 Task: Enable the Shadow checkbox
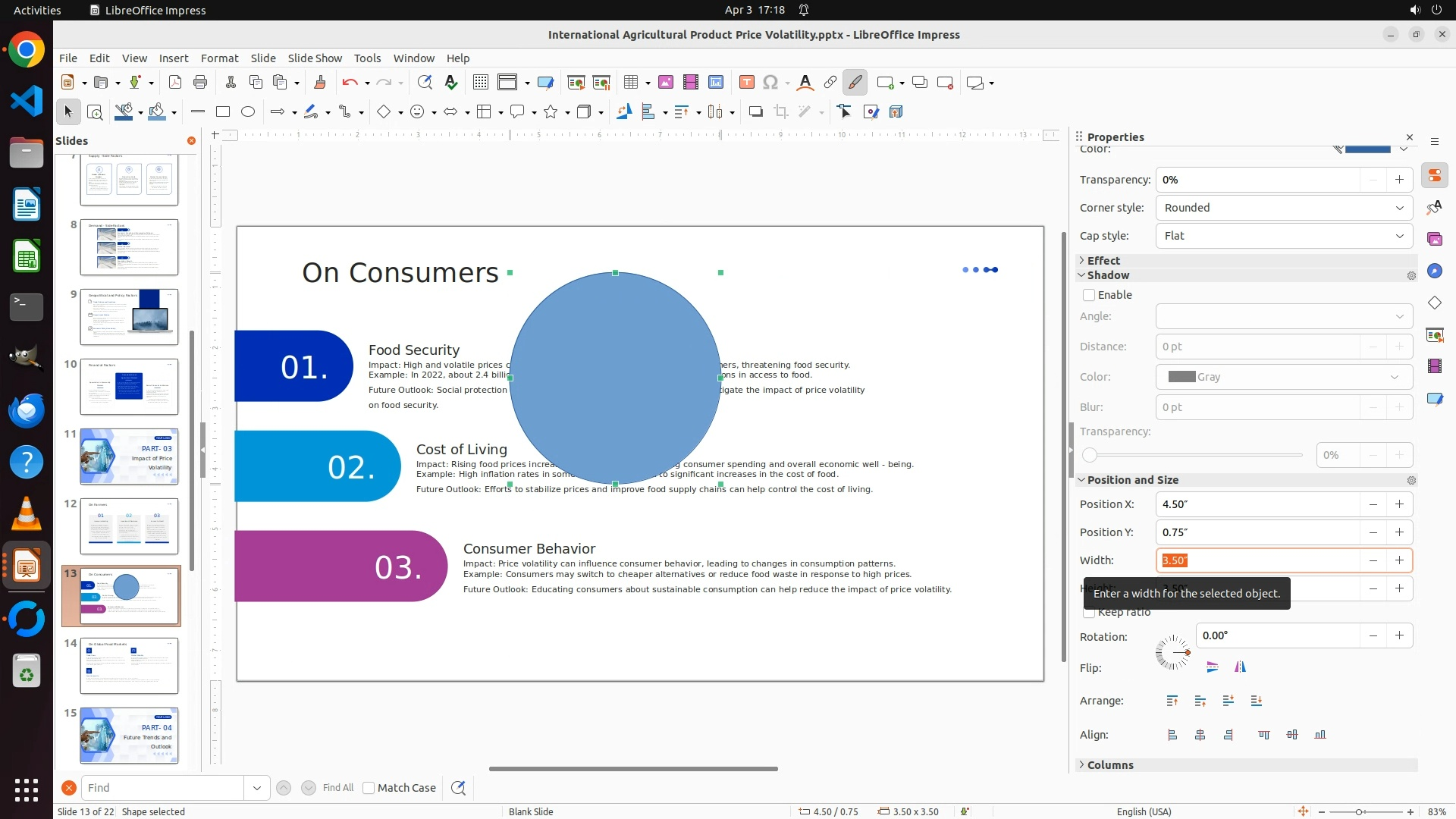(x=1089, y=295)
